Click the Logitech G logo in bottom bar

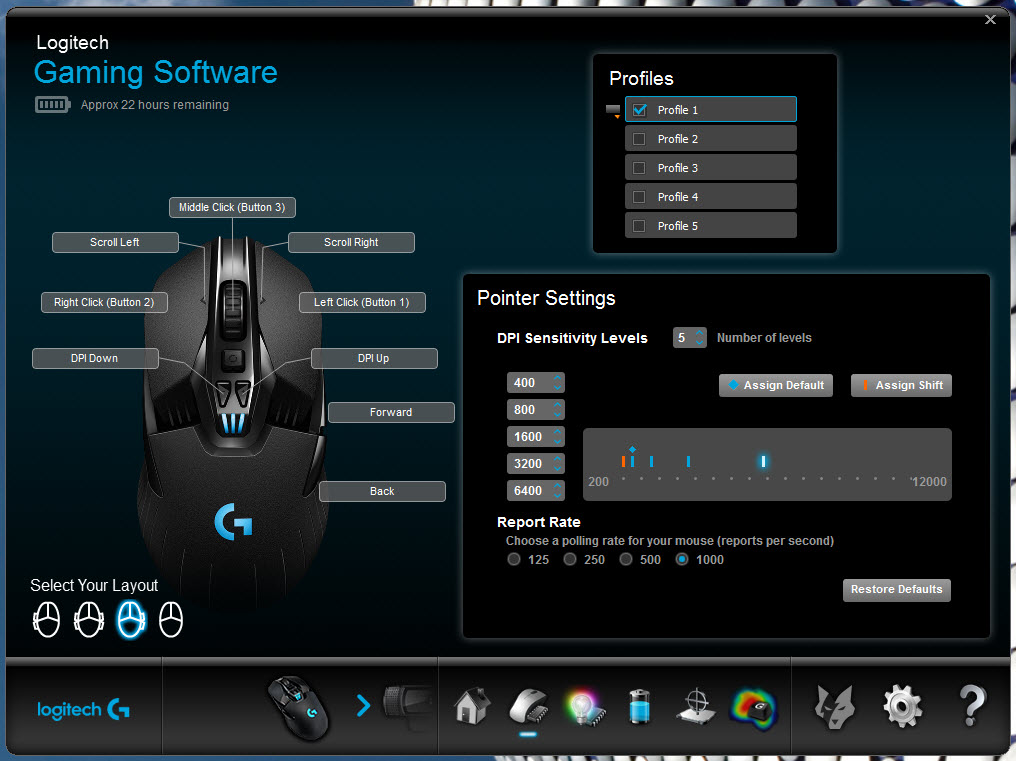[x=83, y=710]
